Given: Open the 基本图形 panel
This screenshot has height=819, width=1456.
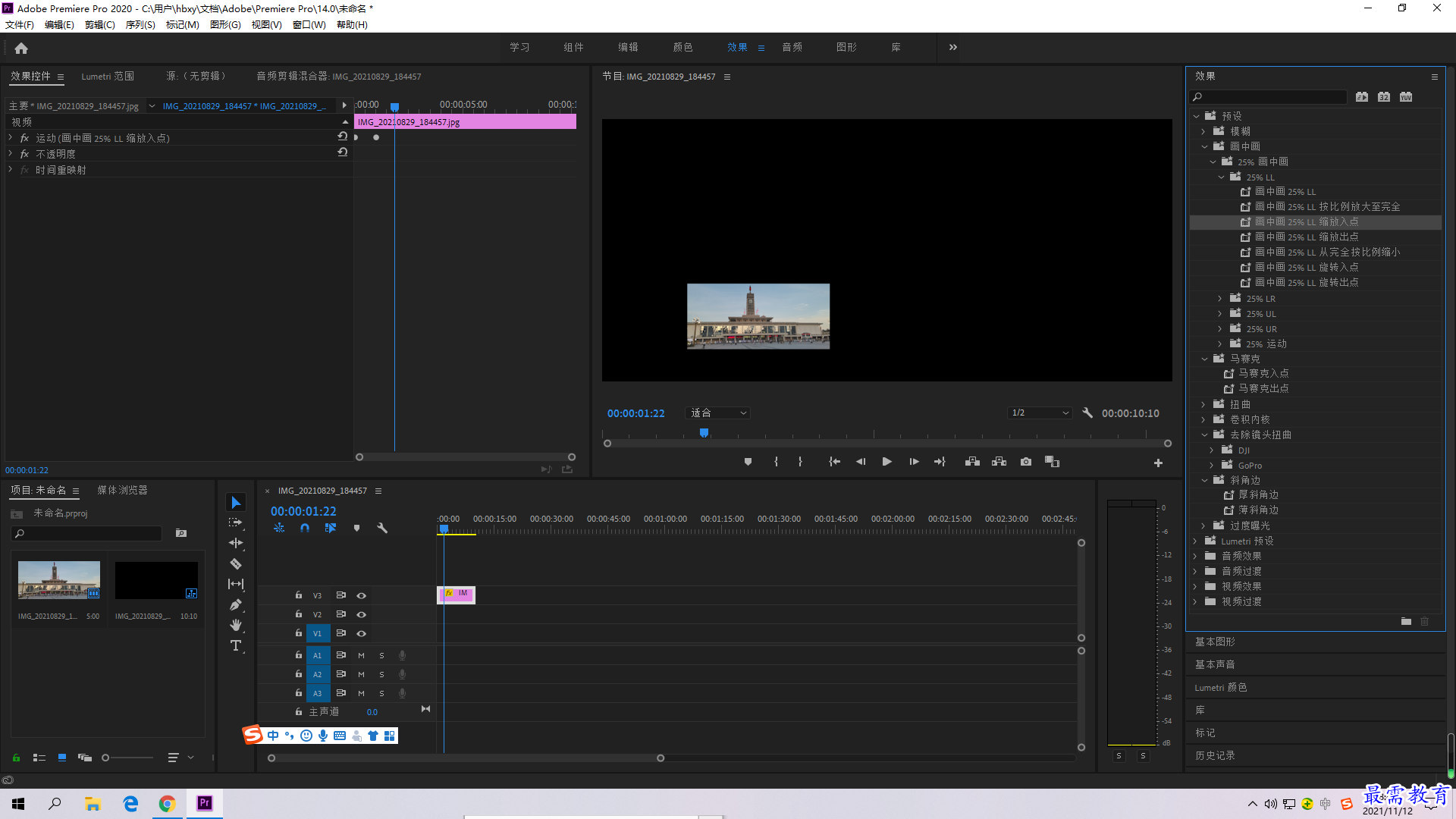Looking at the screenshot, I should click(x=1215, y=642).
